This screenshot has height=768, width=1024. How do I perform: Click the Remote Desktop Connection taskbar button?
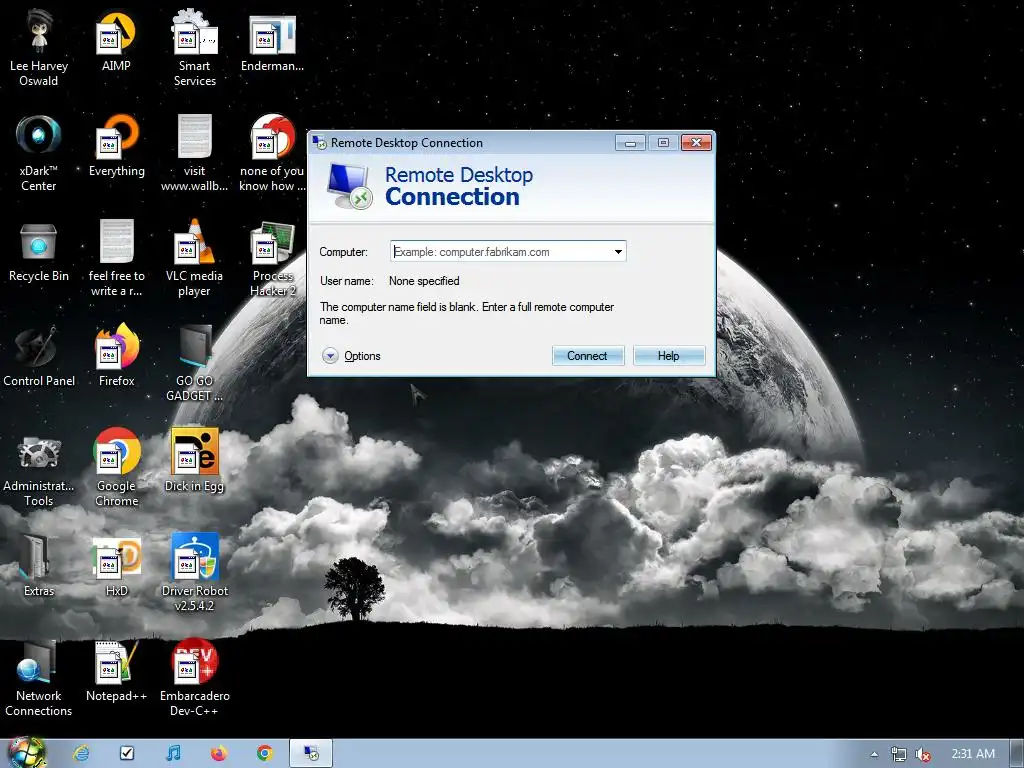click(x=312, y=753)
